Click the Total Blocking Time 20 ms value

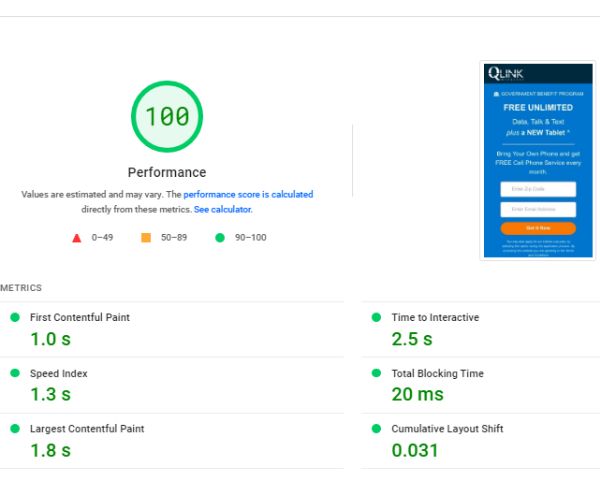[418, 395]
